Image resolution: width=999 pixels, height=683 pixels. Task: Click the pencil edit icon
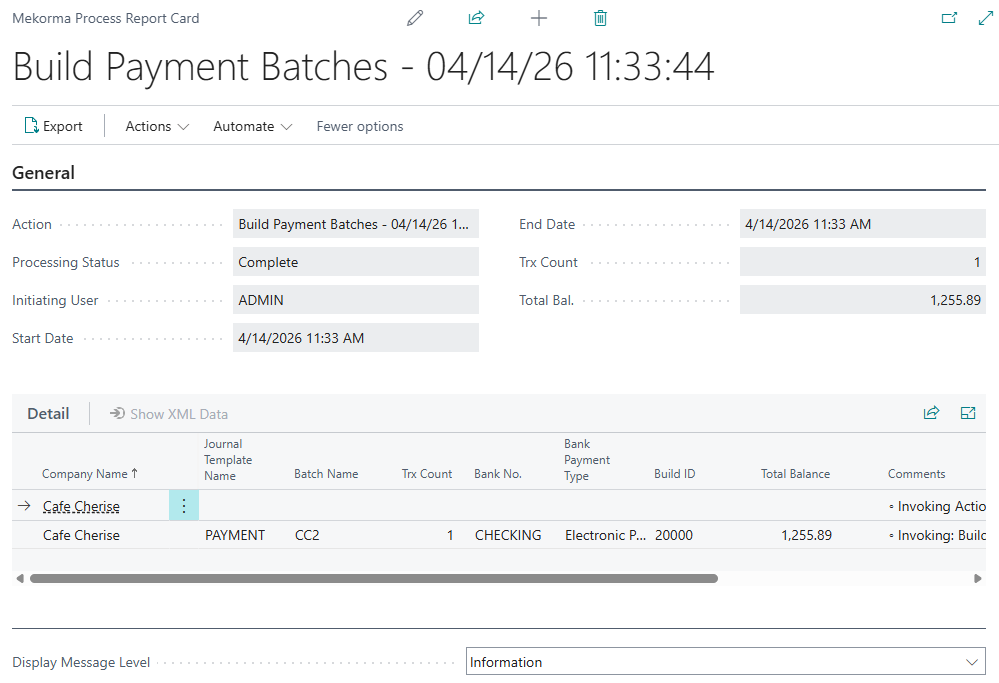[x=415, y=18]
